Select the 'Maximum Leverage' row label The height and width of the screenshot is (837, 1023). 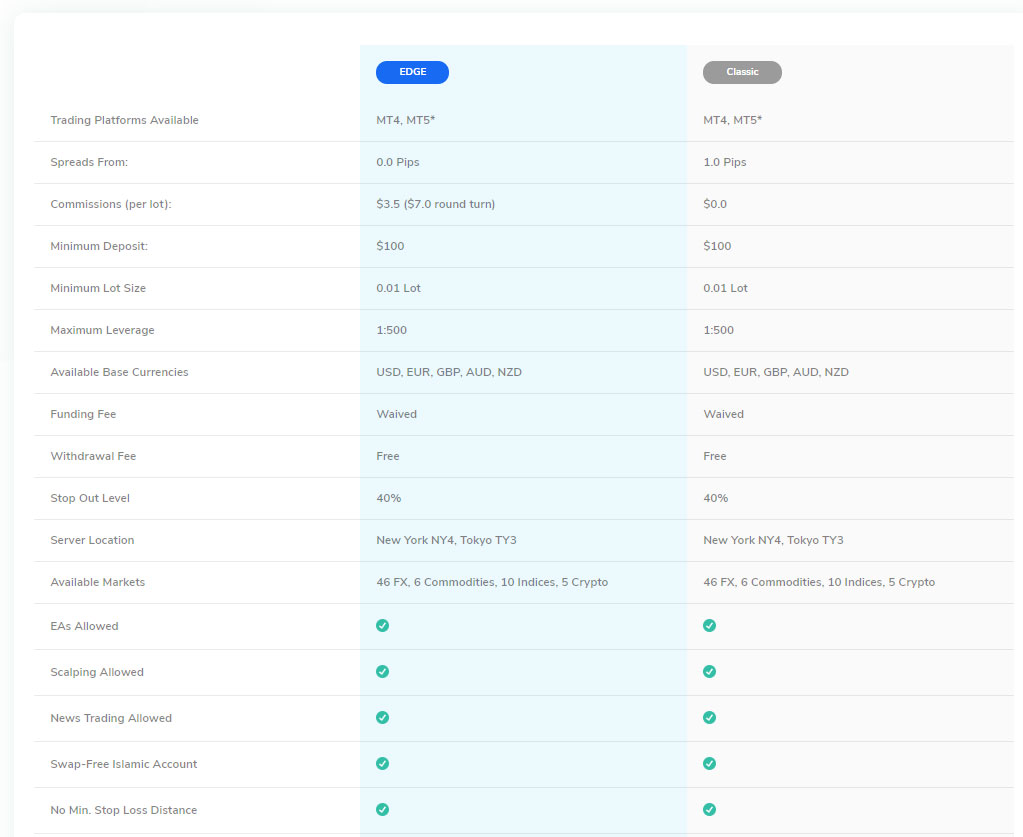[x=102, y=330]
